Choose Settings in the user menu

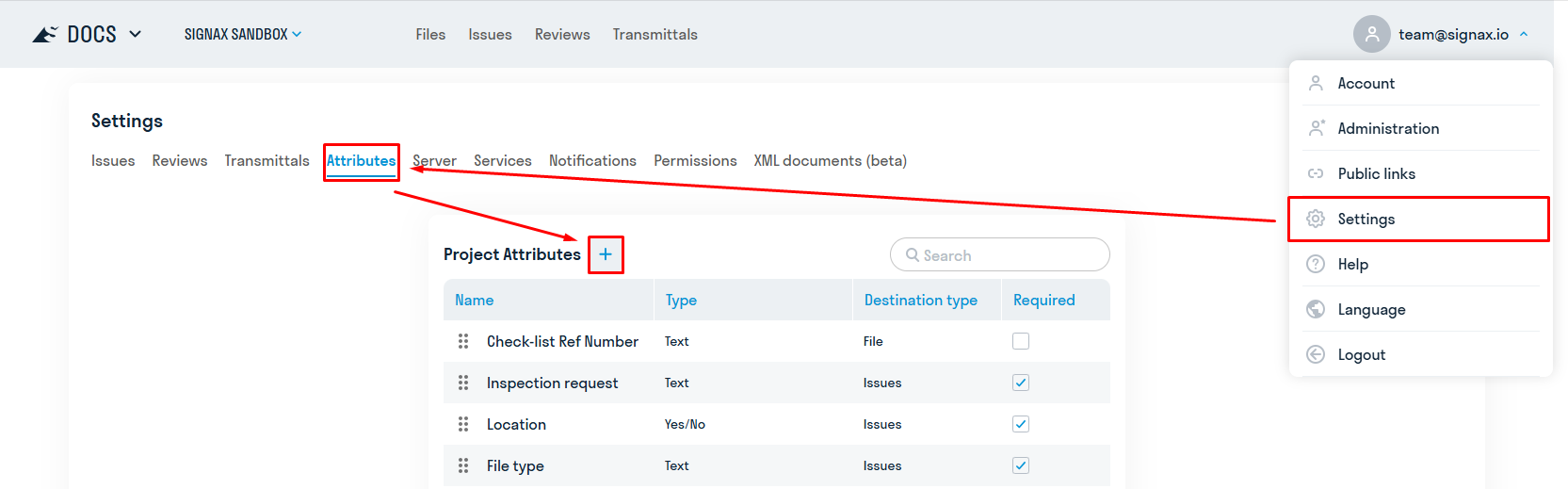(1420, 219)
